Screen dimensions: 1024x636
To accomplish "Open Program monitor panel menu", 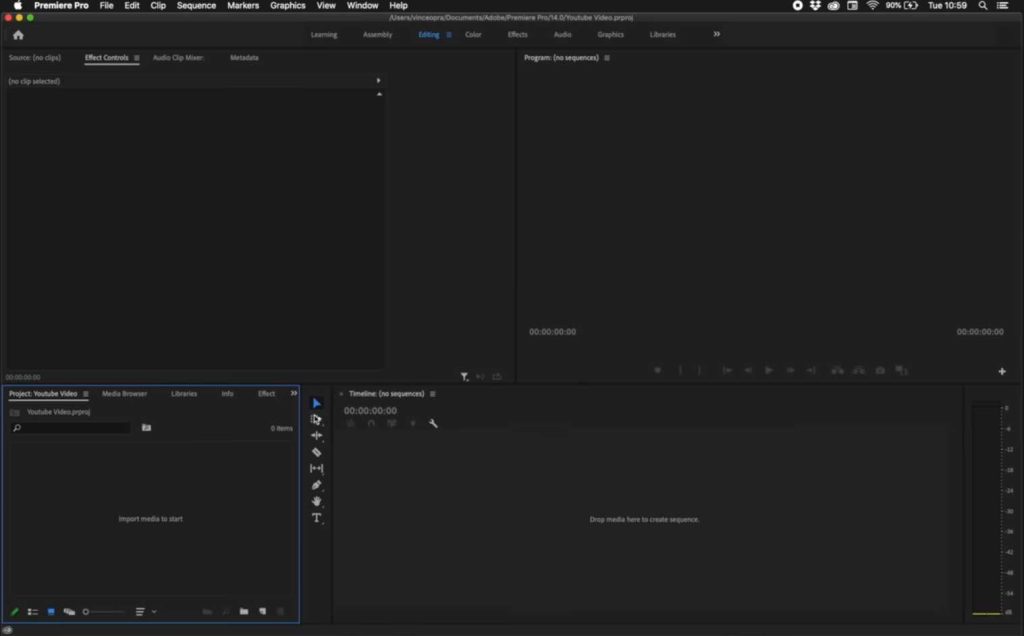I will [x=607, y=58].
